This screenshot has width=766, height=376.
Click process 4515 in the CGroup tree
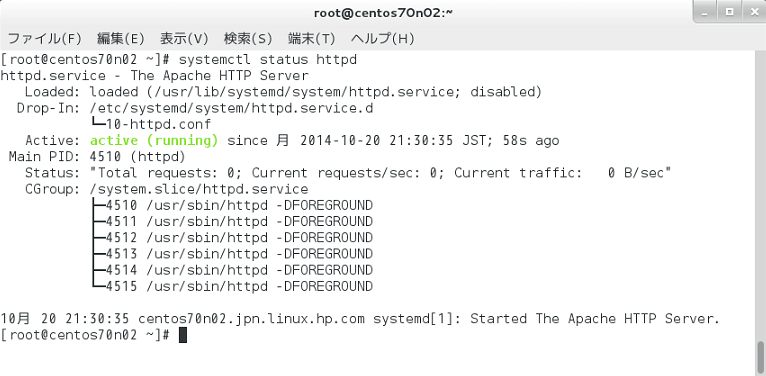(239, 286)
